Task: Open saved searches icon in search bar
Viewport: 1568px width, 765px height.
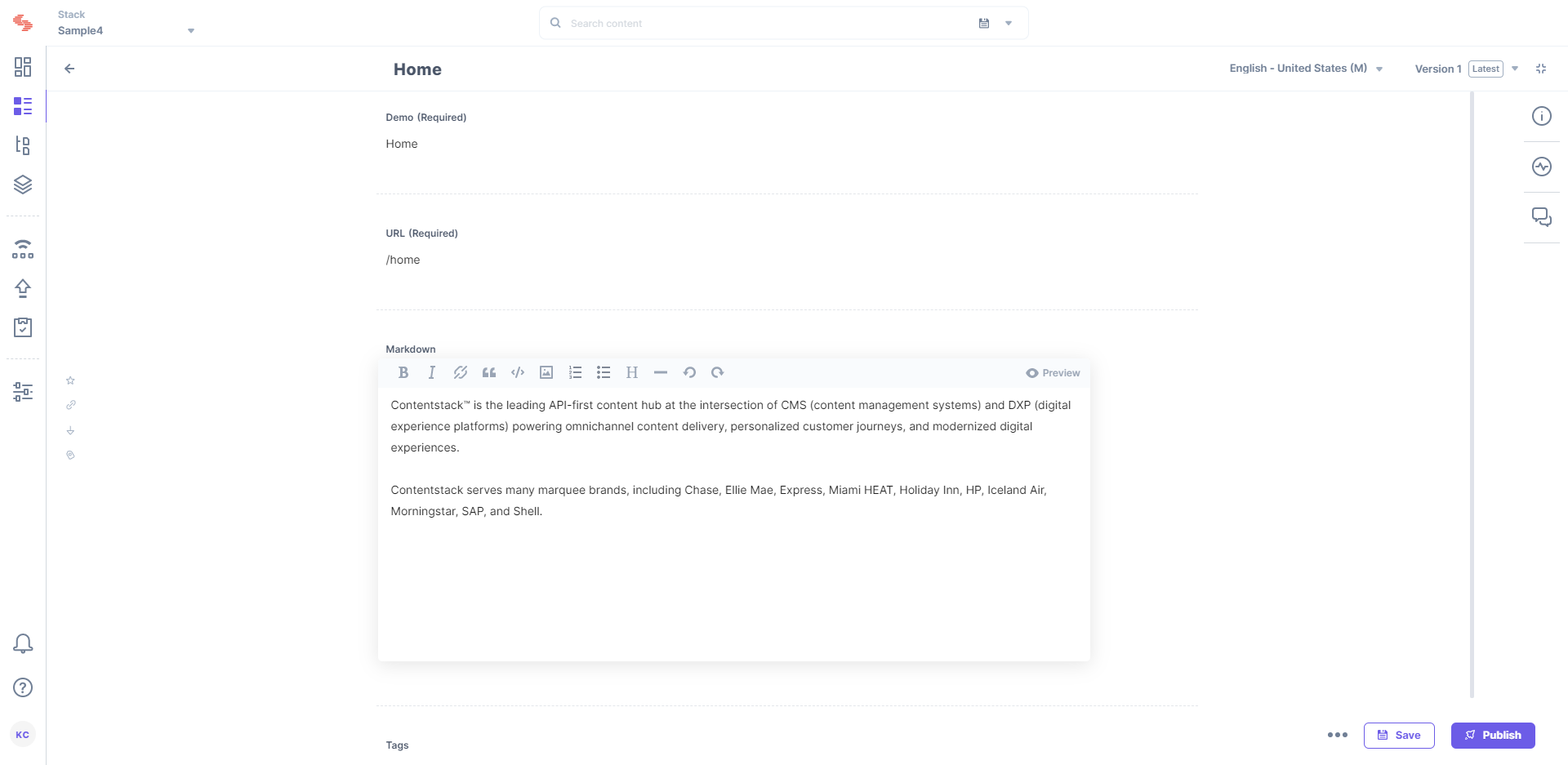Action: pyautogui.click(x=984, y=24)
